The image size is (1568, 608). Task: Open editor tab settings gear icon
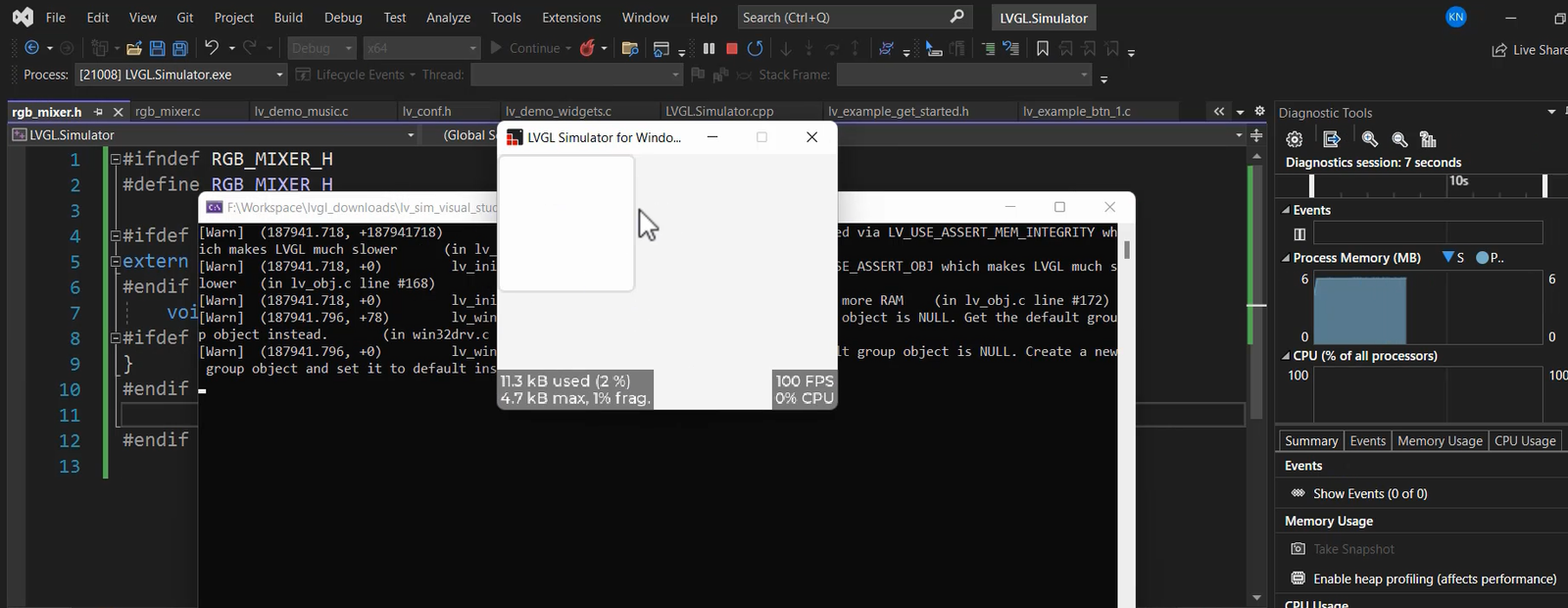[1259, 112]
